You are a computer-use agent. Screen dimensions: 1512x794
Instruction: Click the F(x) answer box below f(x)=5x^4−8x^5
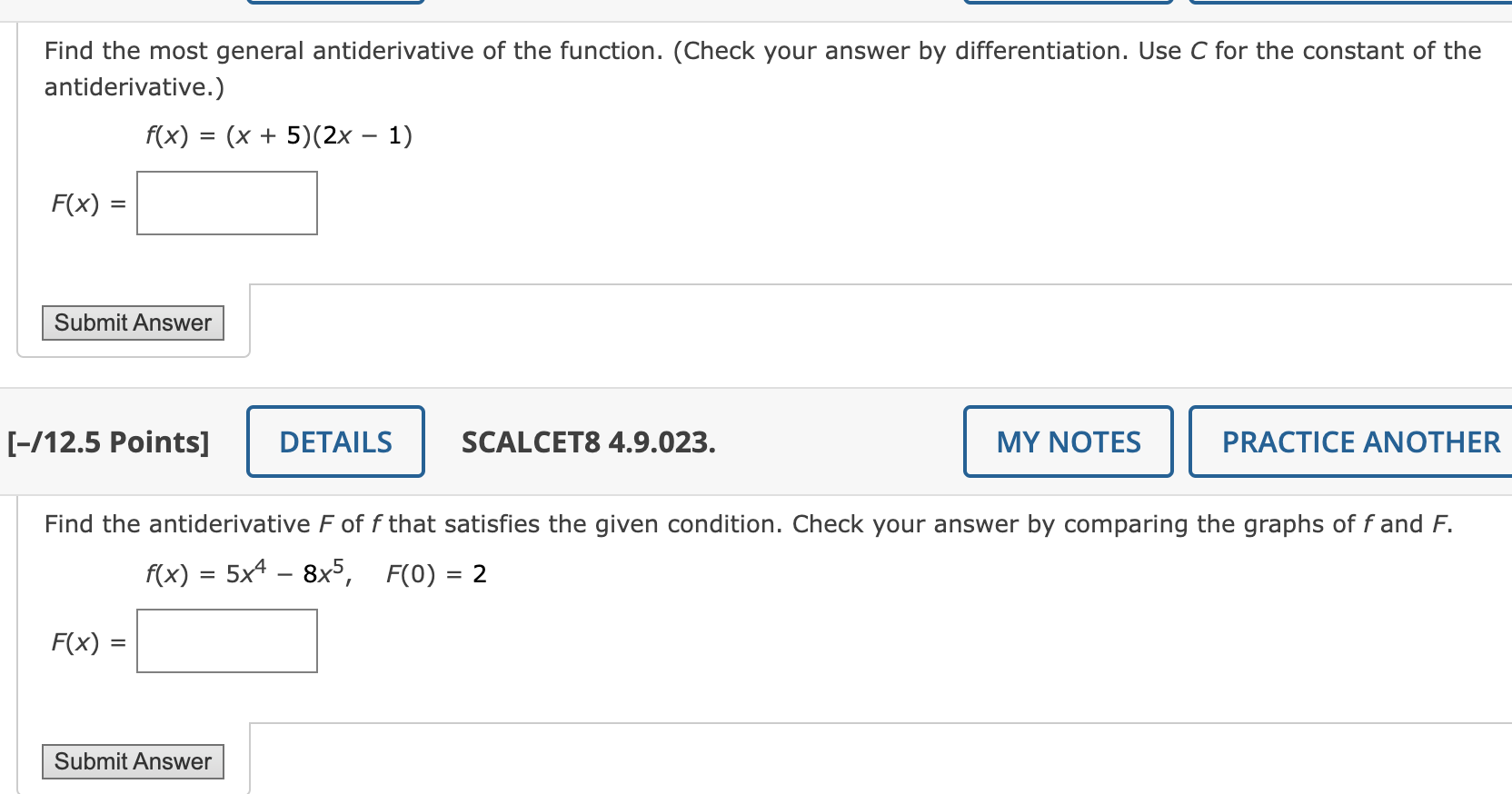pos(226,641)
